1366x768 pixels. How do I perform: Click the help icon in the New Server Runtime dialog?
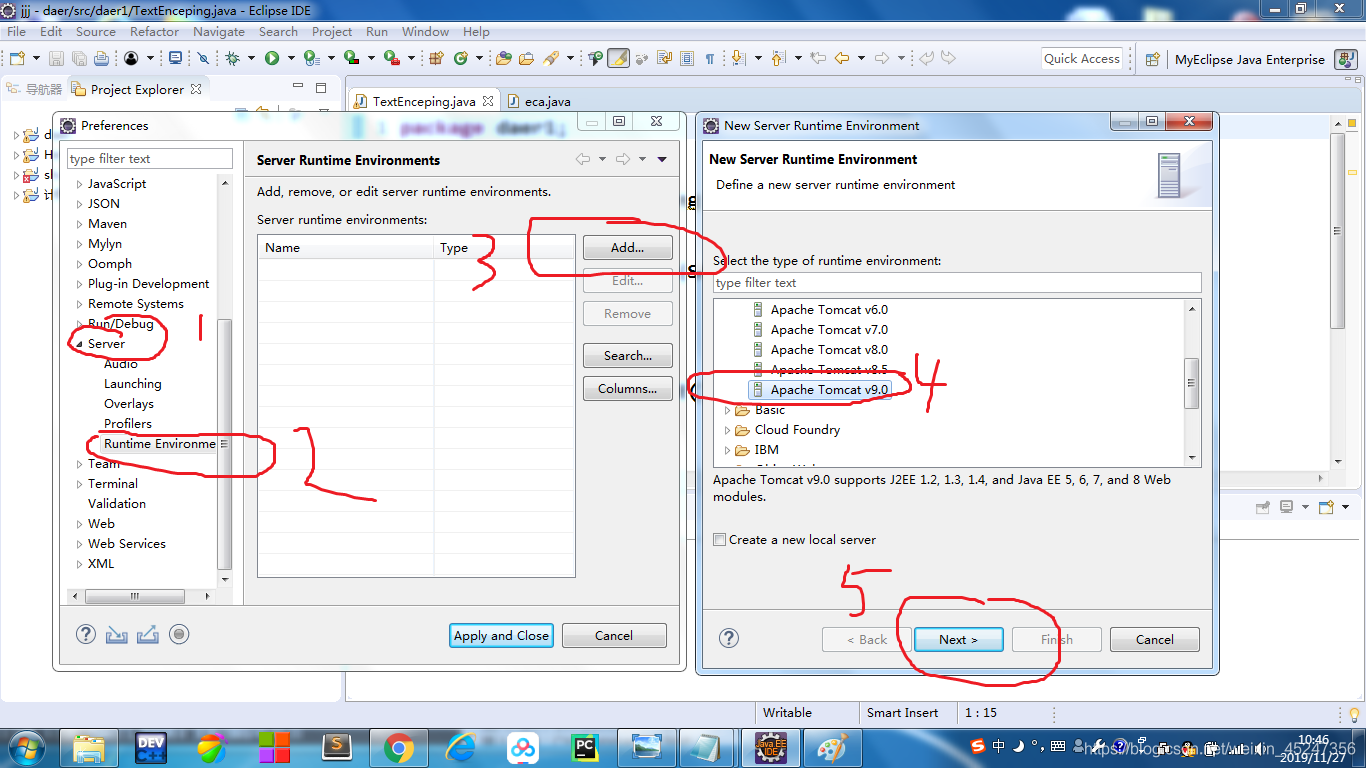tap(729, 638)
